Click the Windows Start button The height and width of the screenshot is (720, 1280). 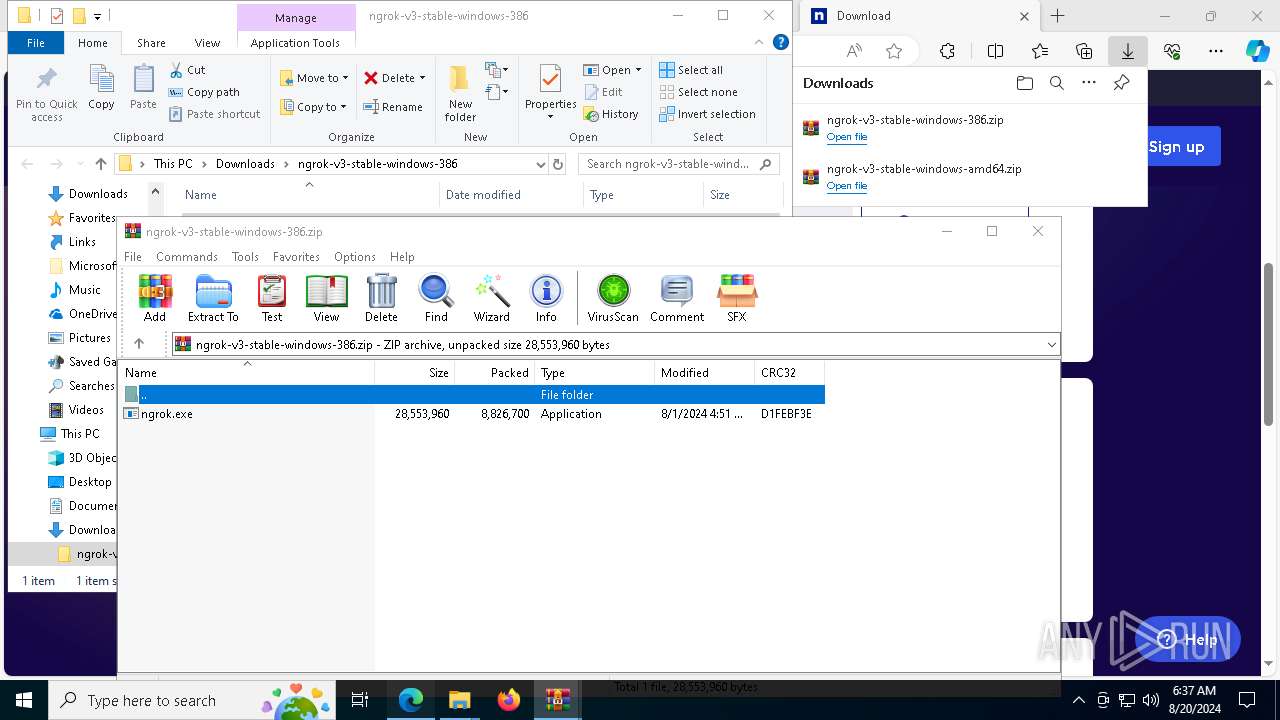click(24, 700)
